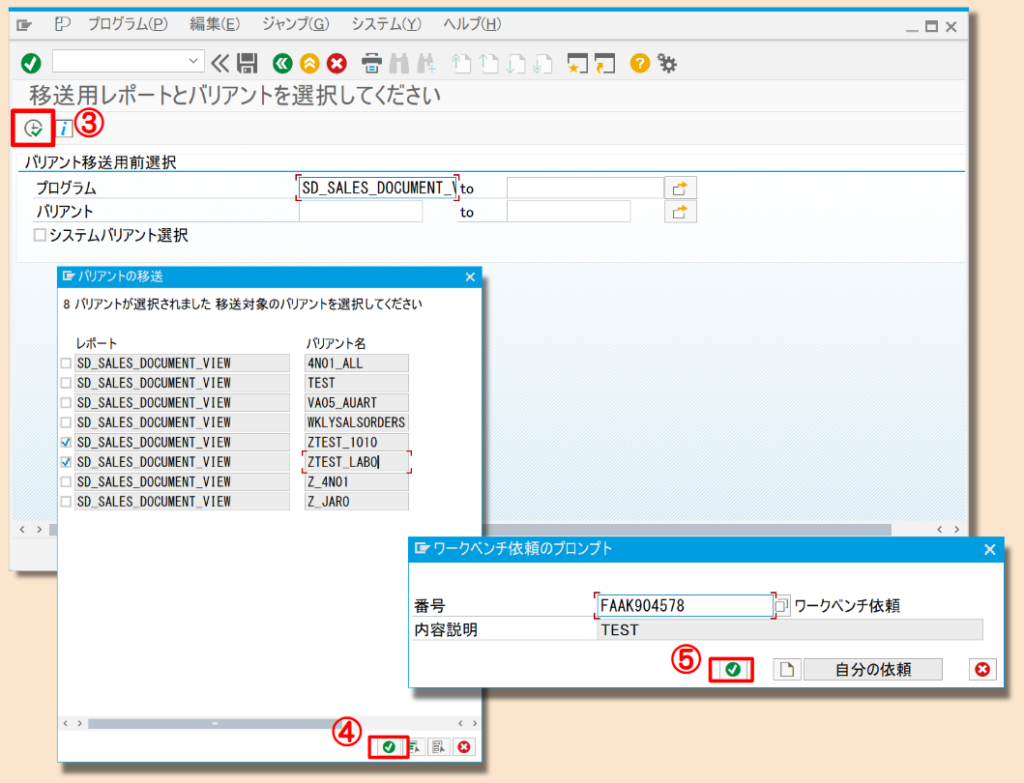The height and width of the screenshot is (783, 1024).
Task: Open the プログラム(P) menu
Action: (128, 24)
